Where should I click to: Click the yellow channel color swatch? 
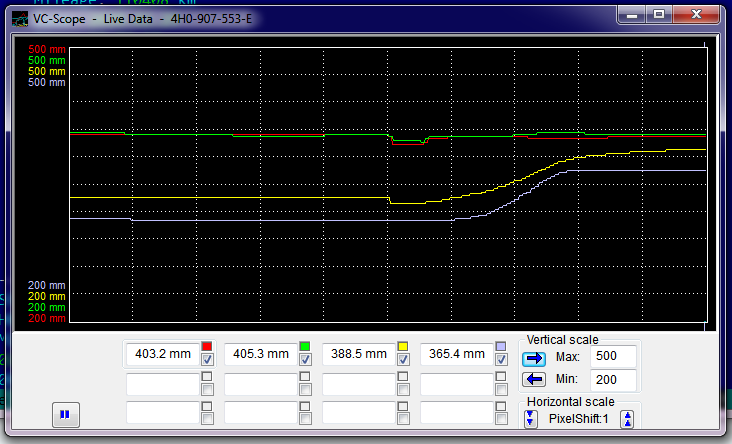click(403, 346)
